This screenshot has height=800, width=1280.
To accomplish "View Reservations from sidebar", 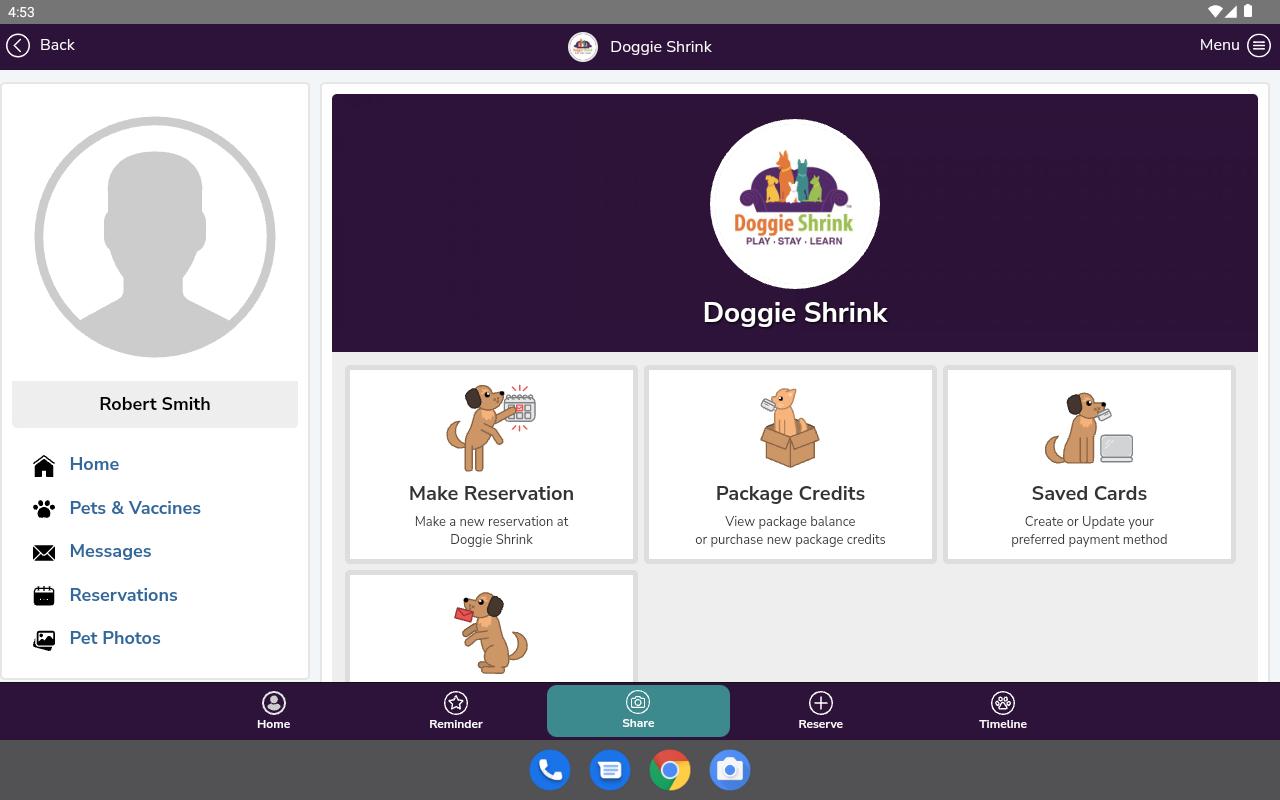I will coord(123,595).
